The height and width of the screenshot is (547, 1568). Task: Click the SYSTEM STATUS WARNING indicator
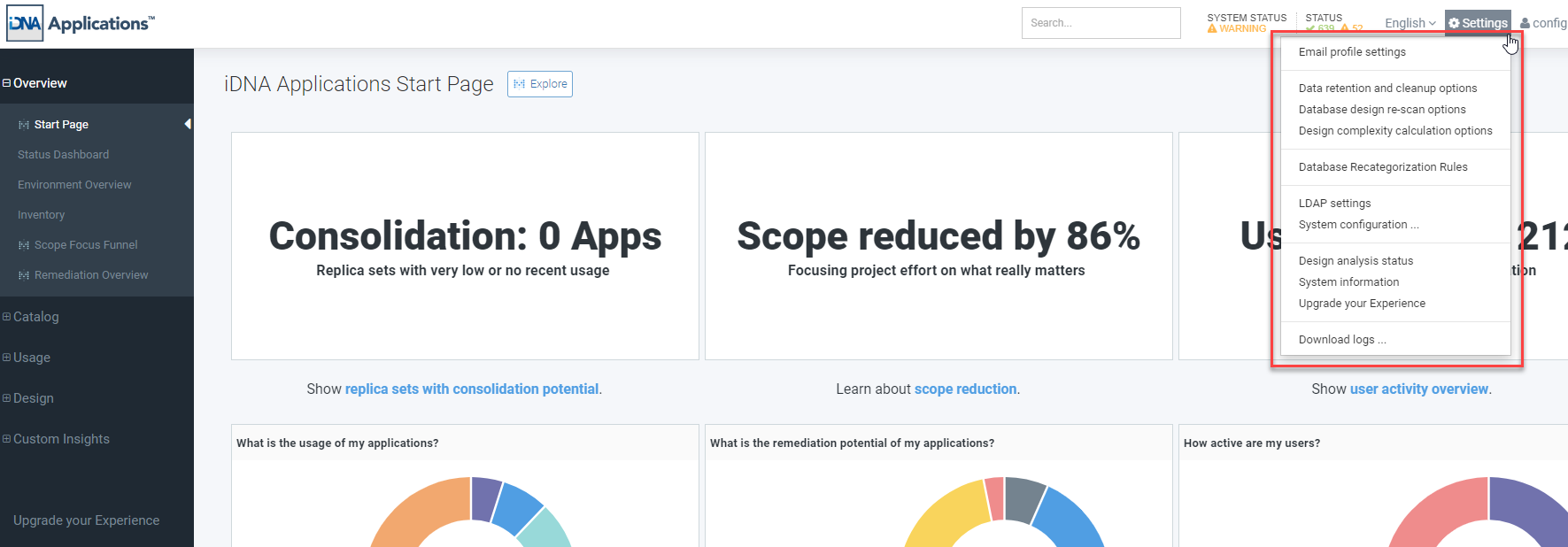1247,23
